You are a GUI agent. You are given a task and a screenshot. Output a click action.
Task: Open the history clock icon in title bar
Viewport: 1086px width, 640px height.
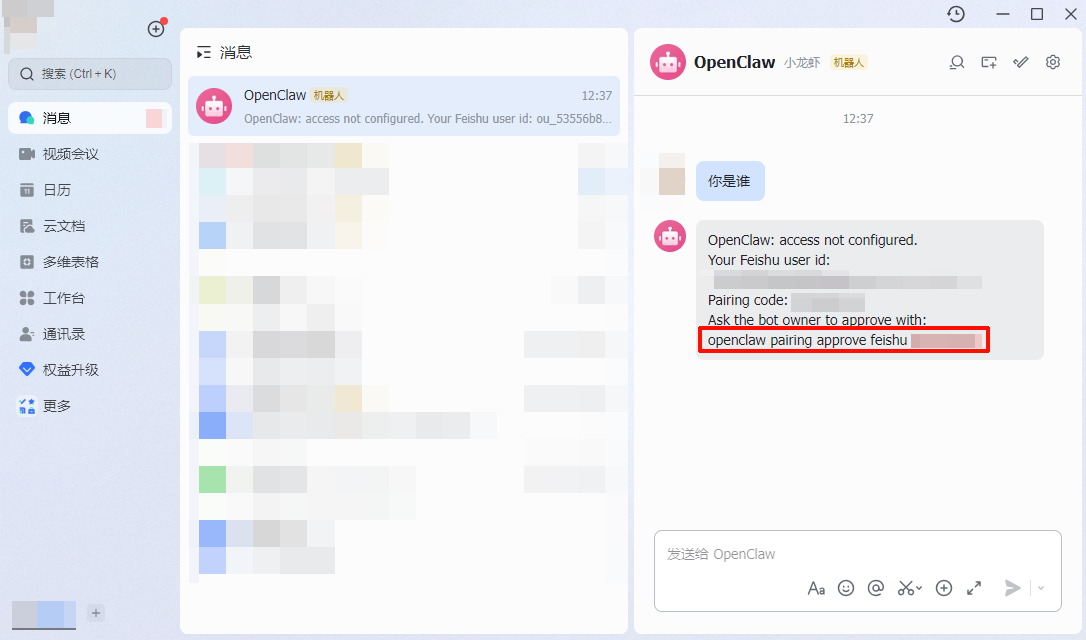[956, 14]
